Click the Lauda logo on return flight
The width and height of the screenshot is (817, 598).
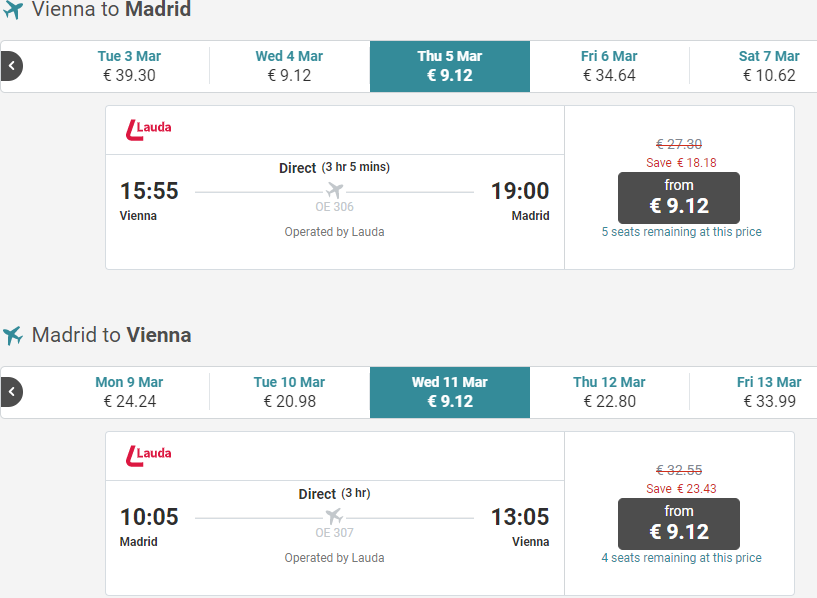coord(149,456)
